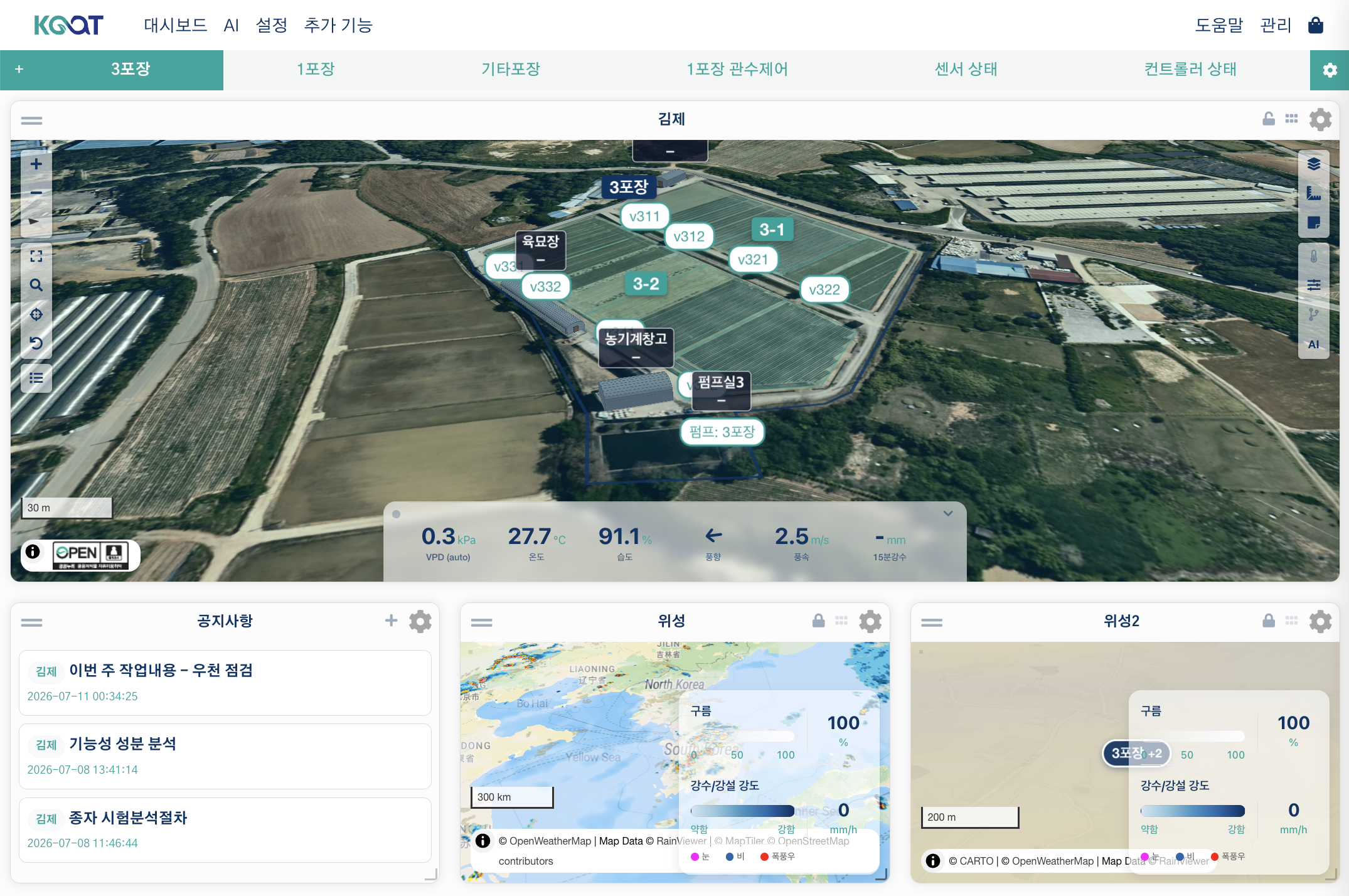Viewport: 1349px width, 896px height.
Task: Select the 3-1 zone label on map
Action: pos(772,230)
